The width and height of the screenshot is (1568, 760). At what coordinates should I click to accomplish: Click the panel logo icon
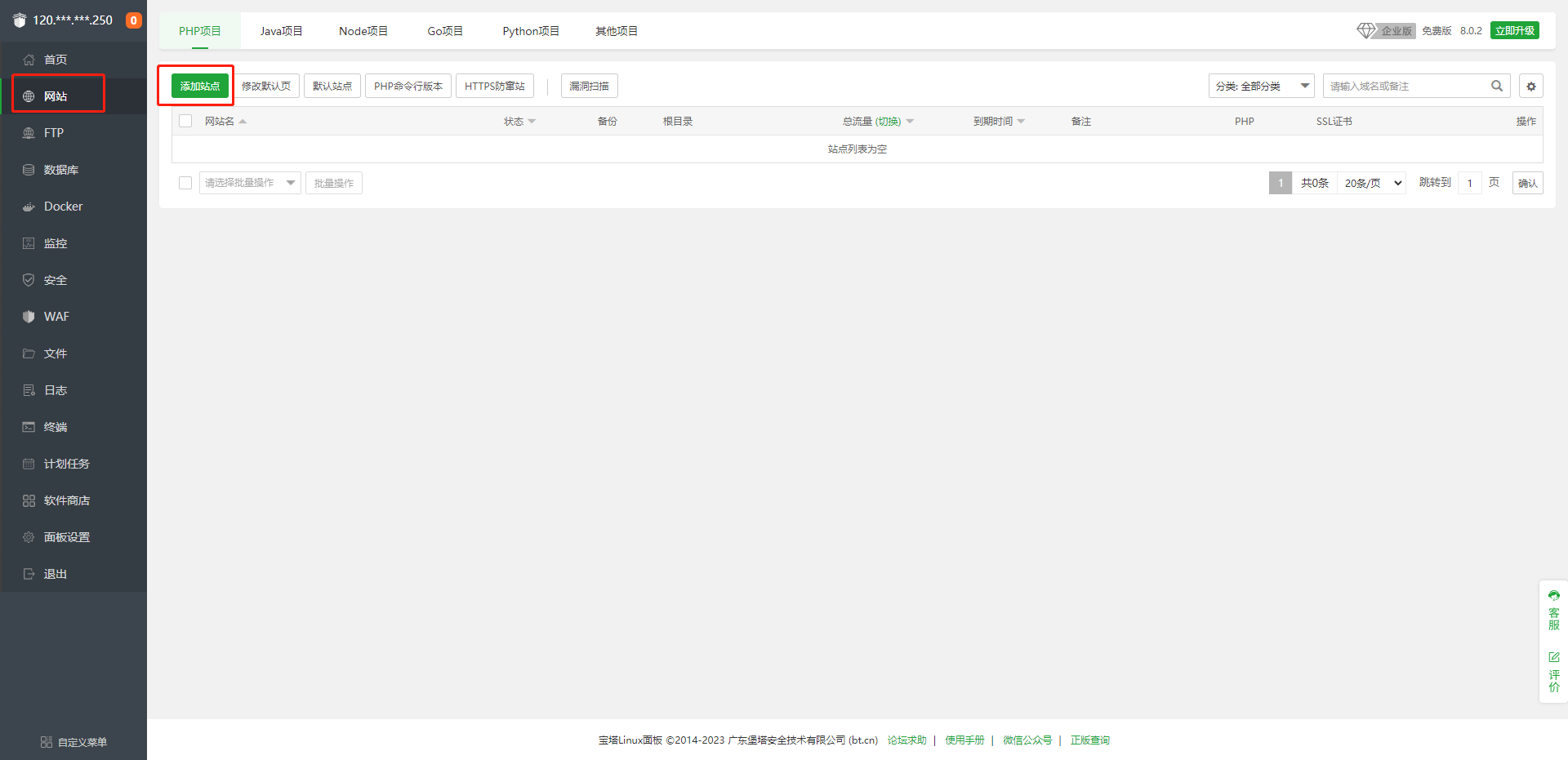pos(20,20)
